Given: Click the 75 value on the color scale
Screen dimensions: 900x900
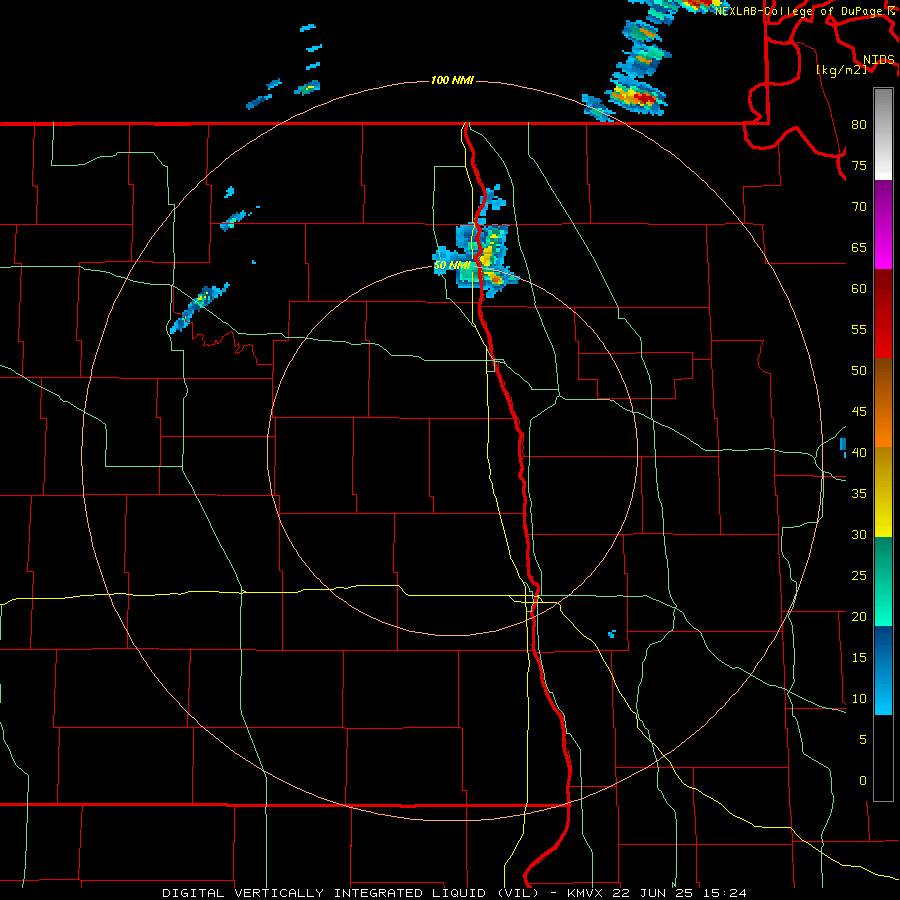Looking at the screenshot, I should [x=859, y=165].
